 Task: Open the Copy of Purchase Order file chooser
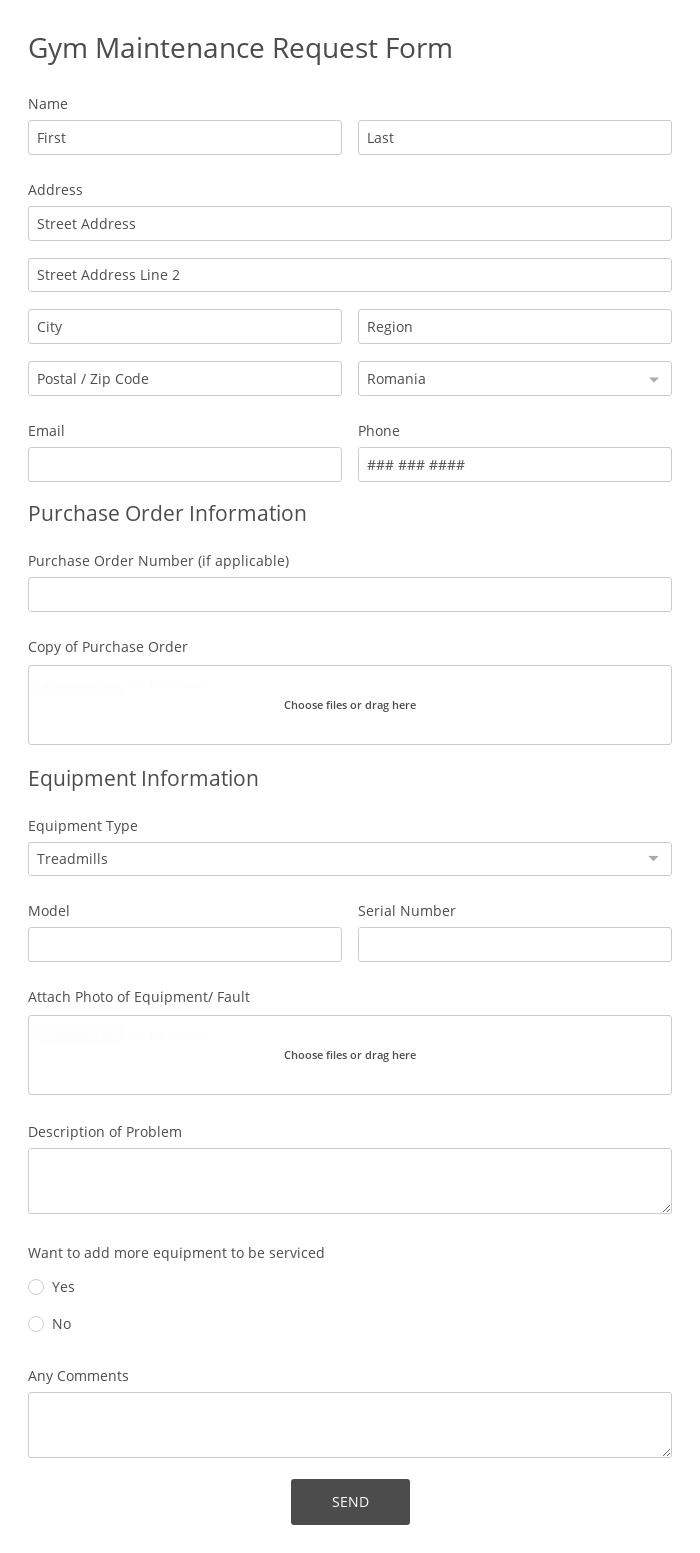[350, 704]
